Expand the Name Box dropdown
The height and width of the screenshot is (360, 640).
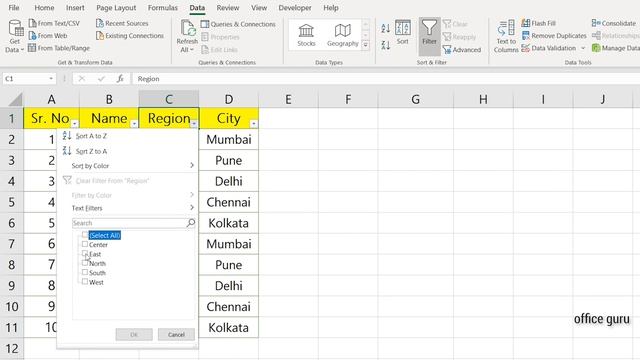tap(51, 79)
